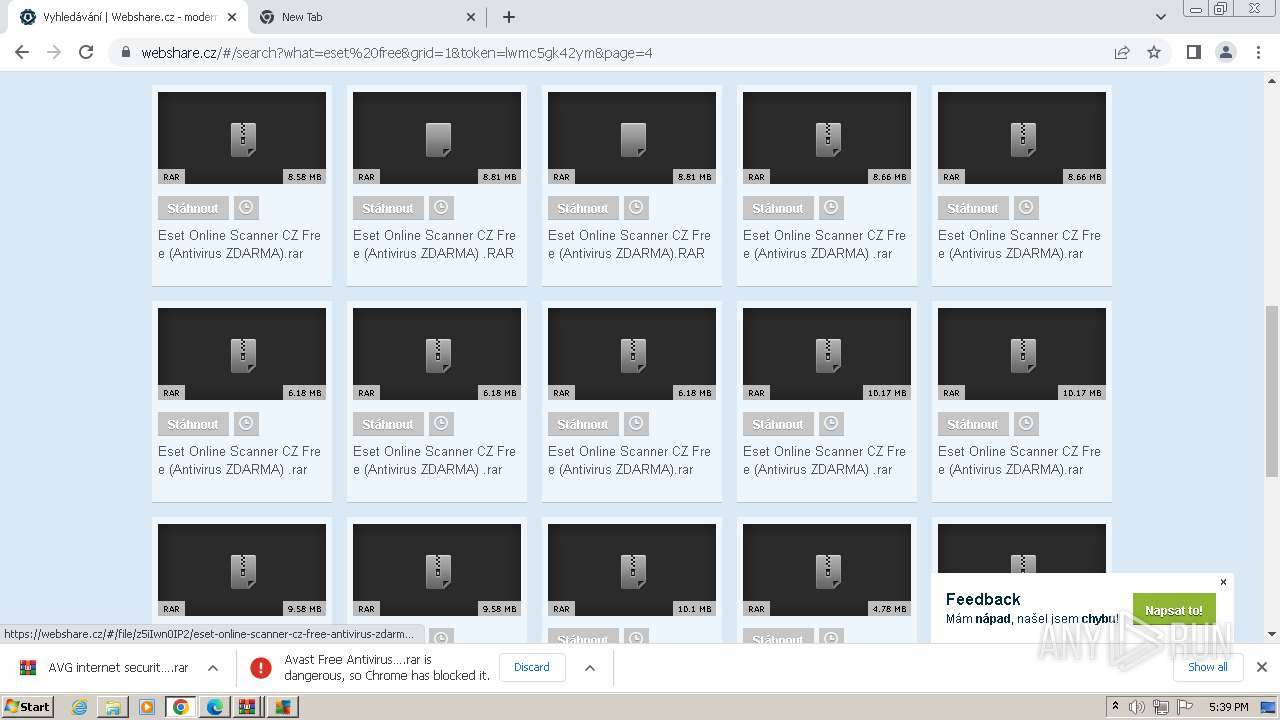
Task: Close the New Tab tab
Action: click(x=472, y=17)
